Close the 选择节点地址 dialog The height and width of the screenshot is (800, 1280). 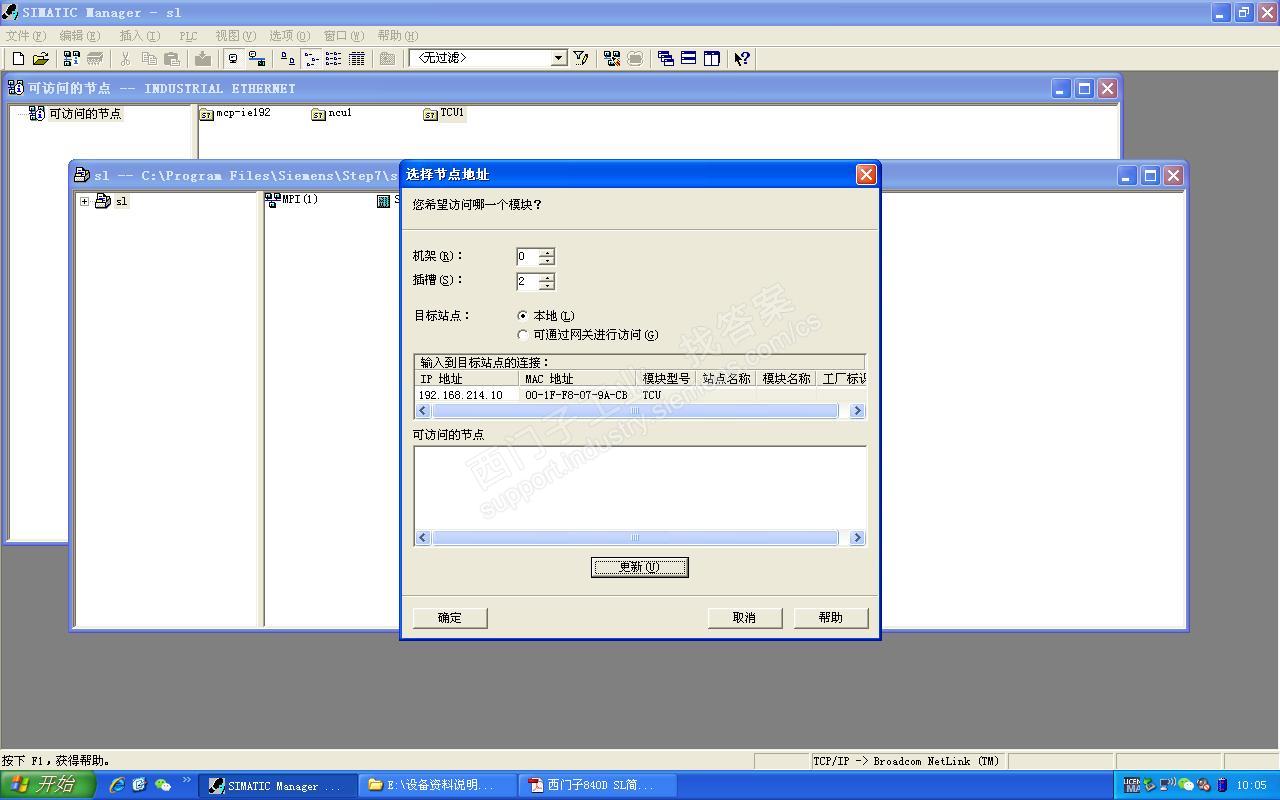click(x=866, y=174)
